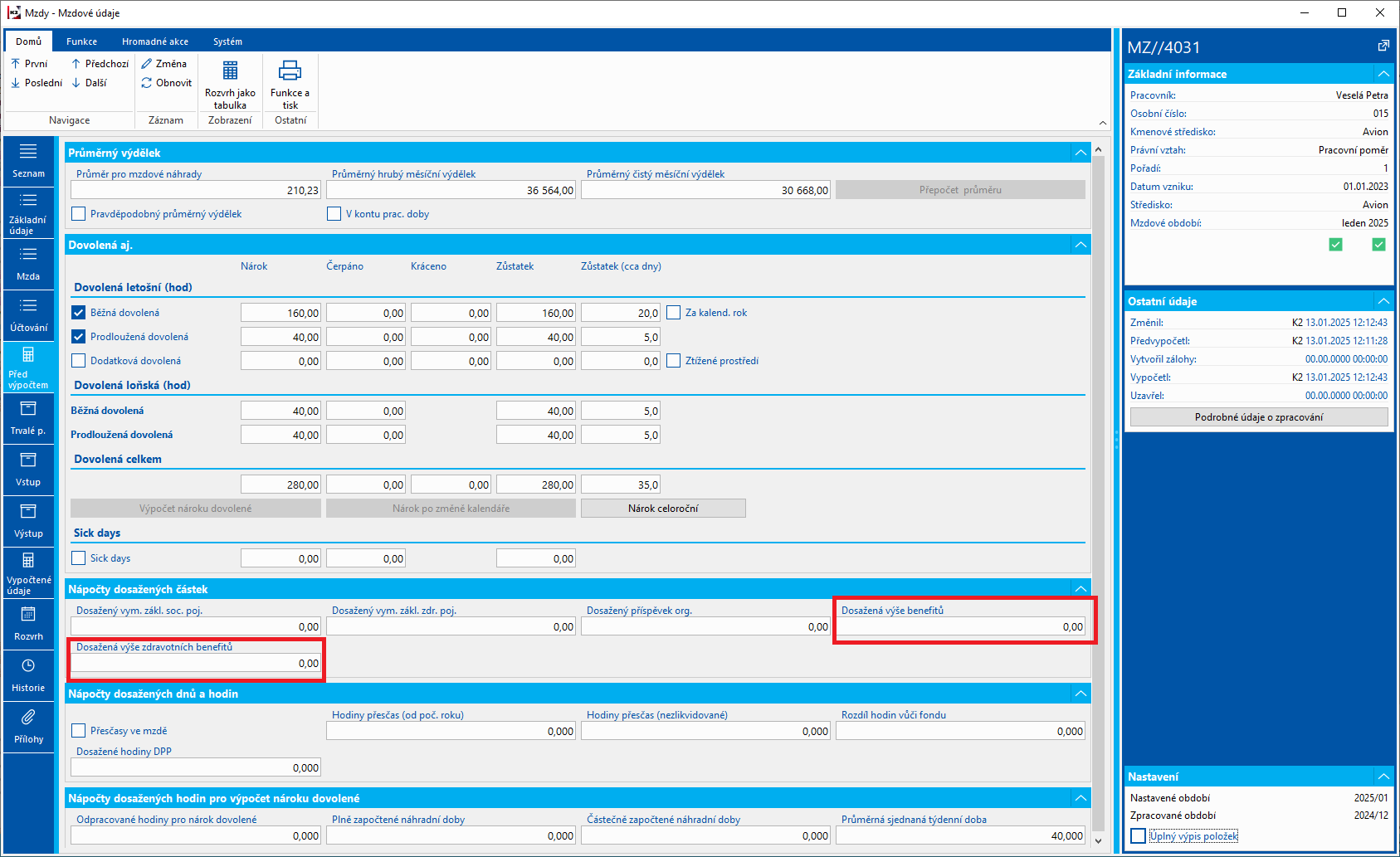The height and width of the screenshot is (857, 1400).
Task: Jump to the last record with Poslední
Action: (x=37, y=83)
